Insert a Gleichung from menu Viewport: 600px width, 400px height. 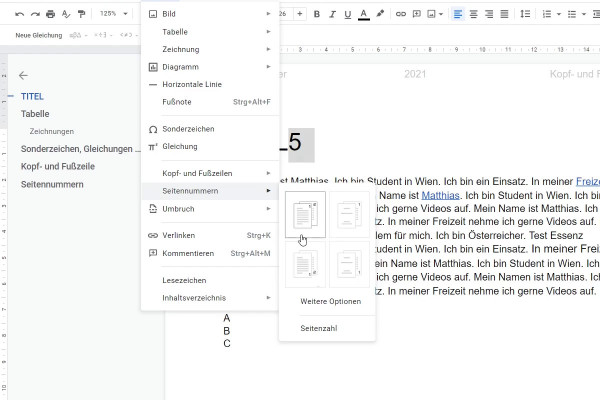click(210, 147)
